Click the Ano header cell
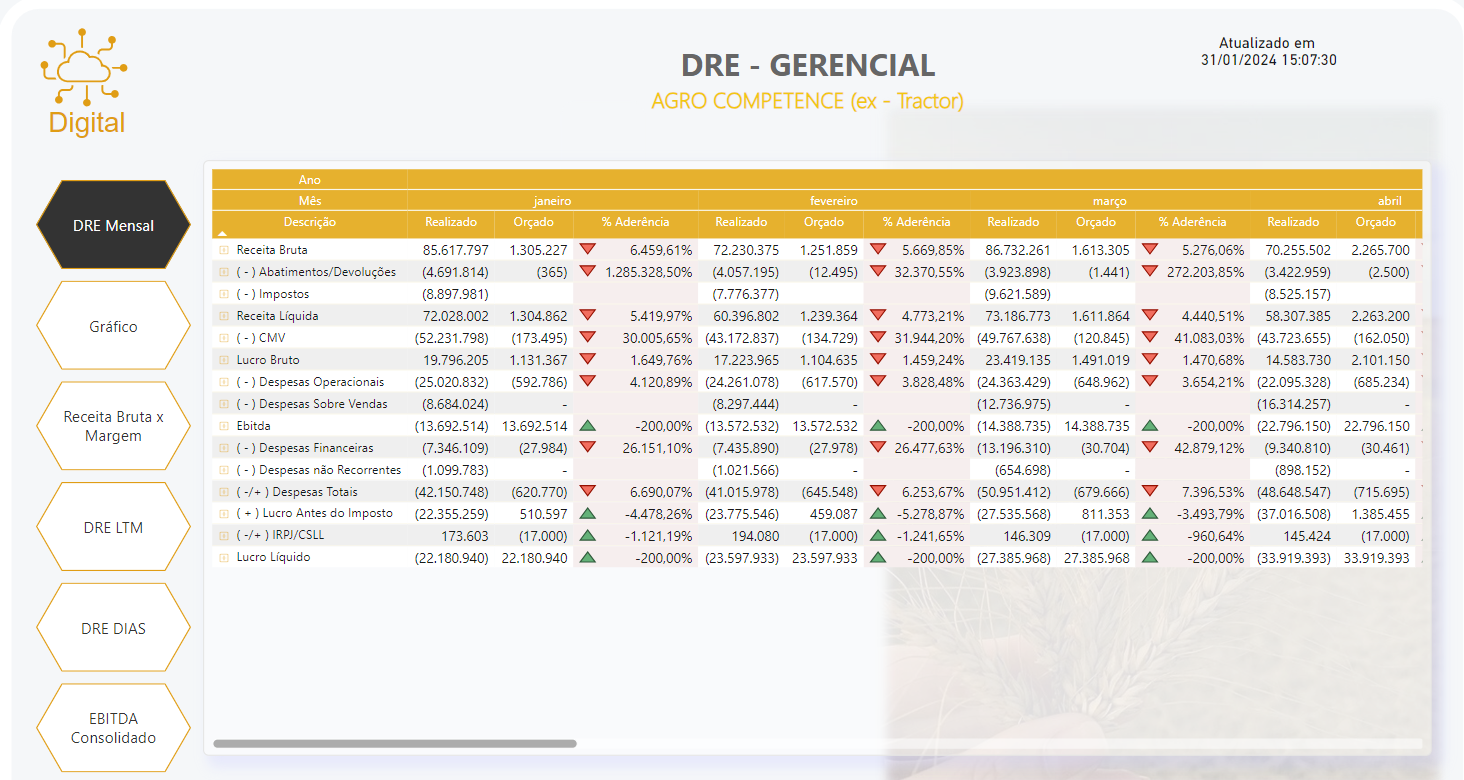The image size is (1464, 780). click(310, 180)
